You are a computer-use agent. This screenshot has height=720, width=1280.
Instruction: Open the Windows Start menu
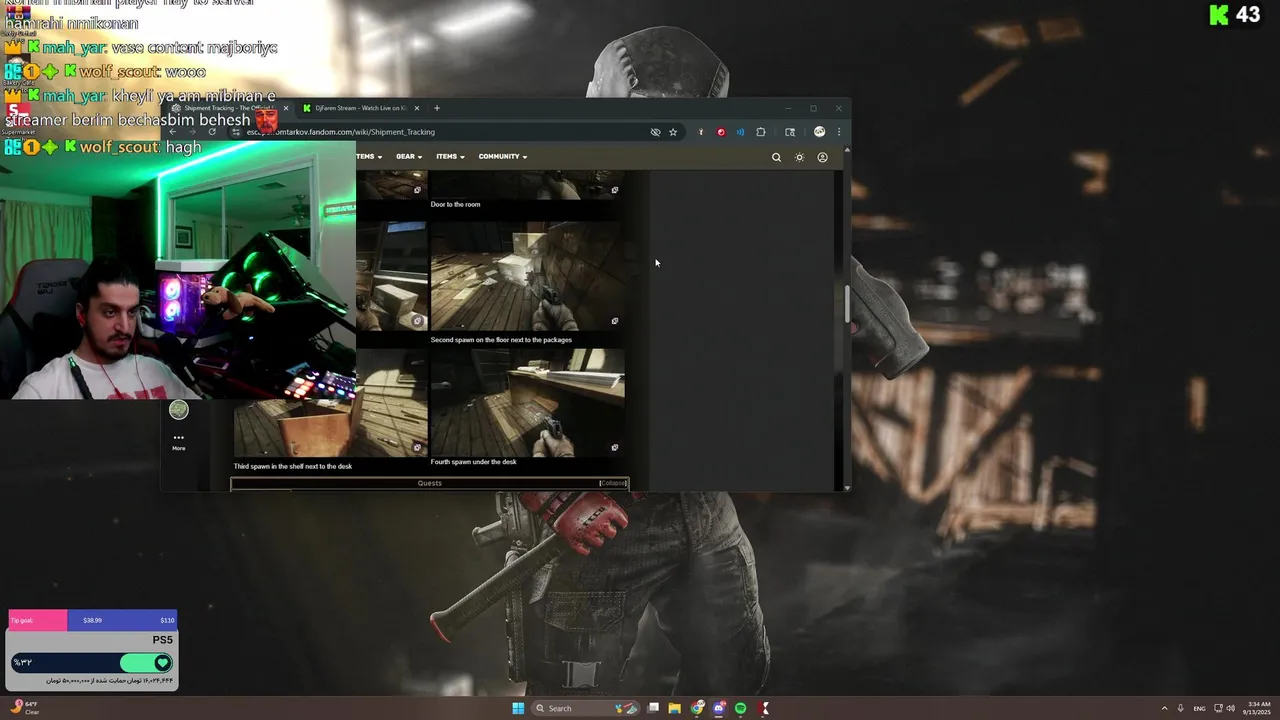(518, 708)
